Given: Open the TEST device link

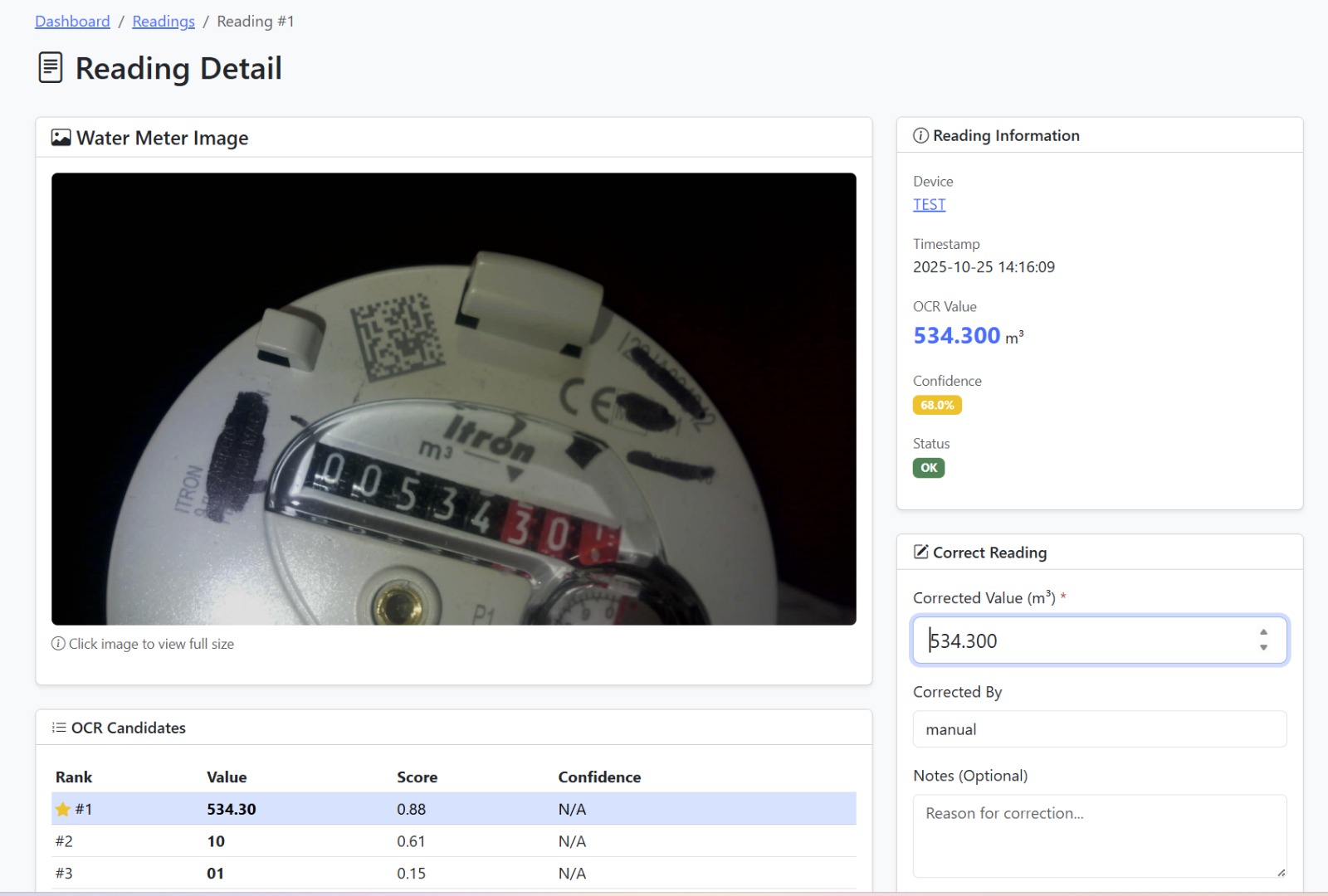Looking at the screenshot, I should coord(929,205).
